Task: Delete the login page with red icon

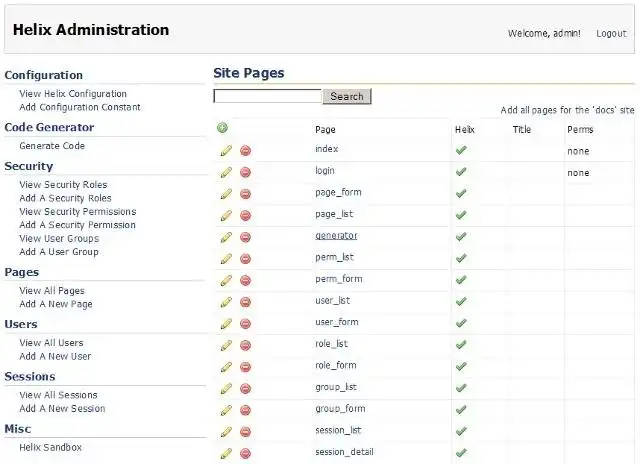Action: point(245,172)
